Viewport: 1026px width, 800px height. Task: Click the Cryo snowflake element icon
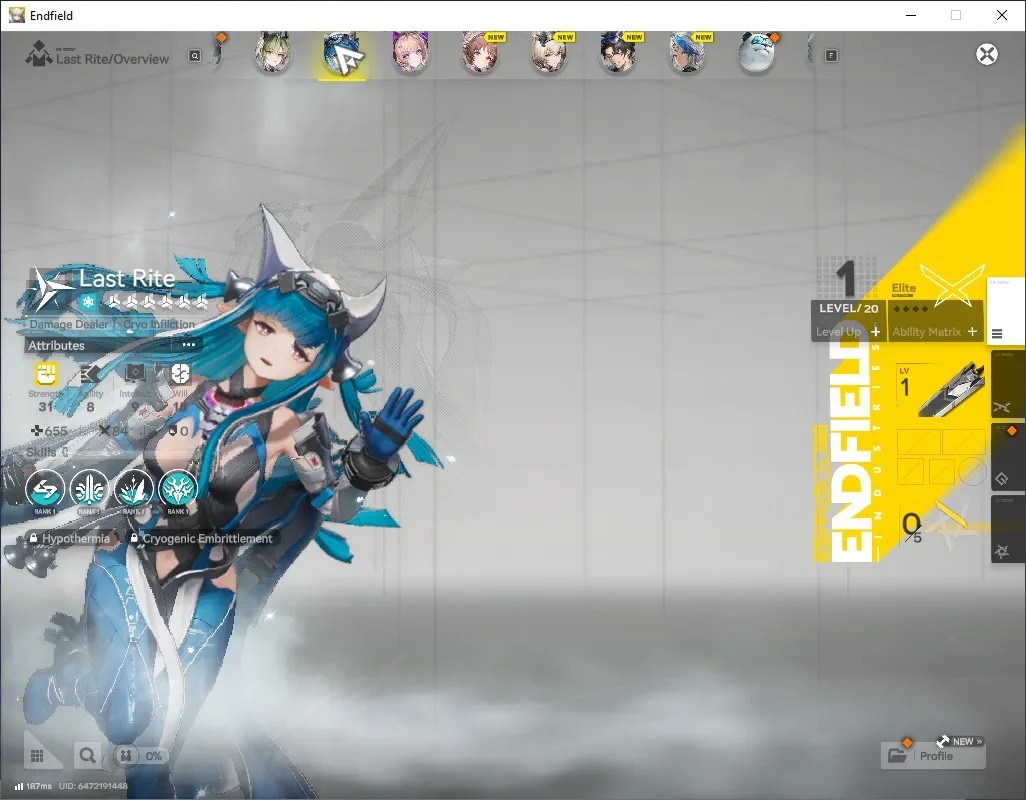[88, 302]
